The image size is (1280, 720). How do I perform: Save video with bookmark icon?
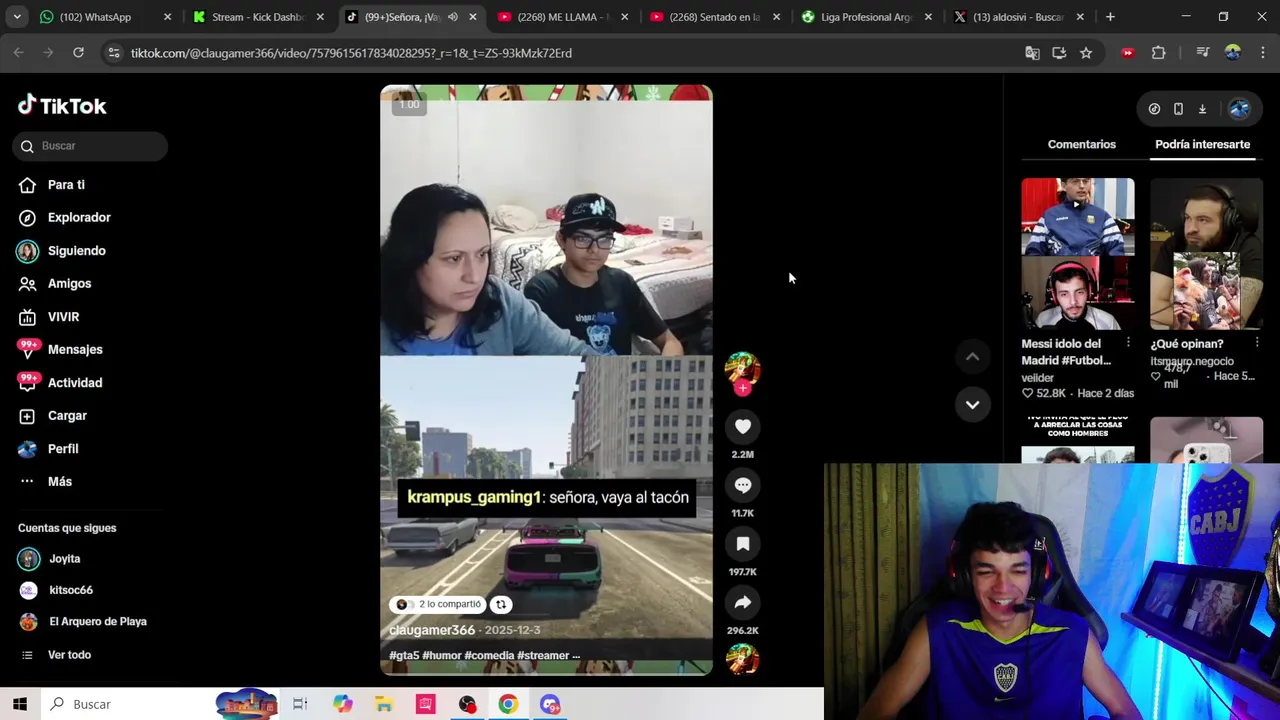pos(743,544)
